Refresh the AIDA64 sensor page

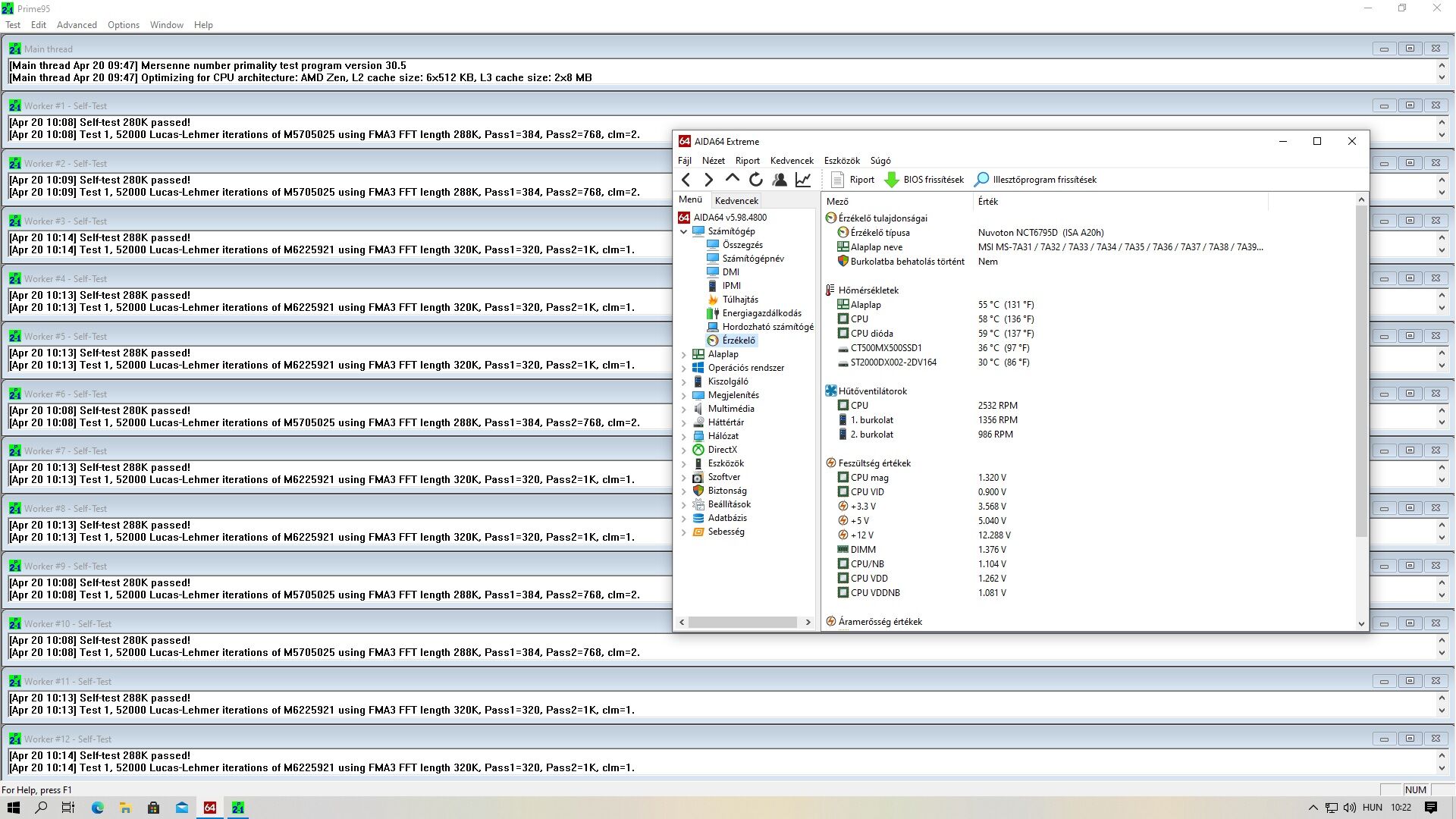(755, 180)
